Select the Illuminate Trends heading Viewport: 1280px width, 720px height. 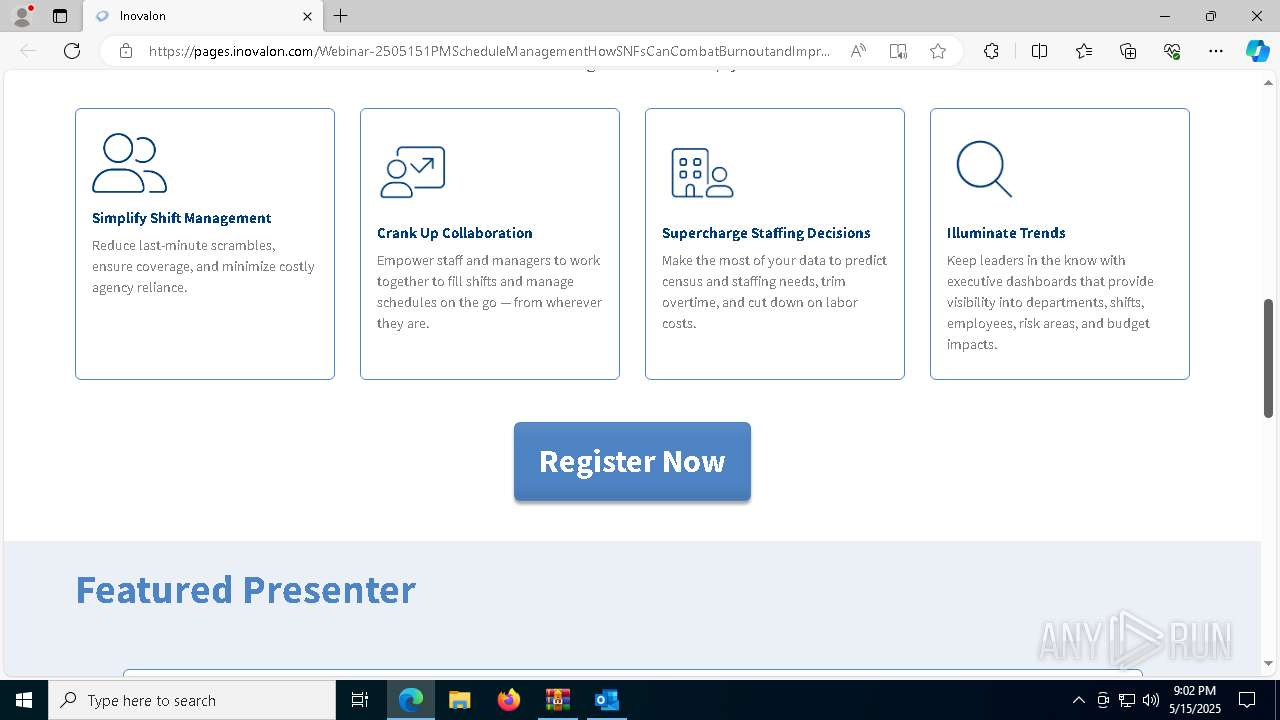[x=1006, y=233]
